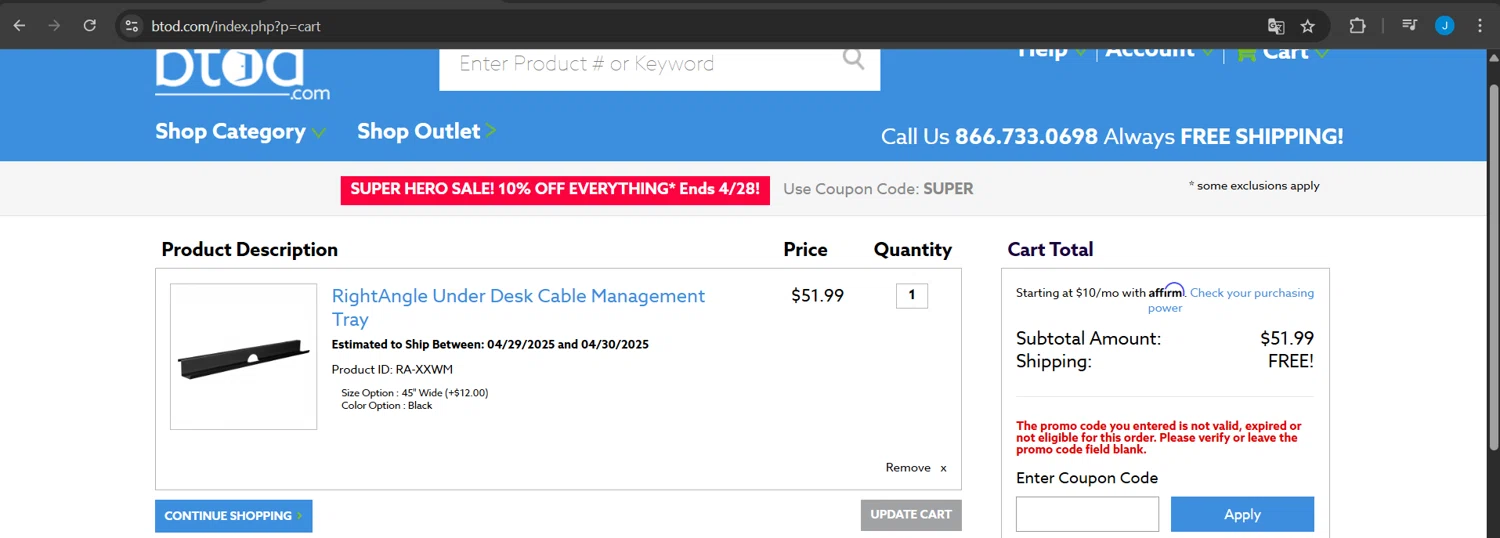Click the btod.com address bar URL
Viewport: 1500px width, 538px height.
(x=236, y=27)
